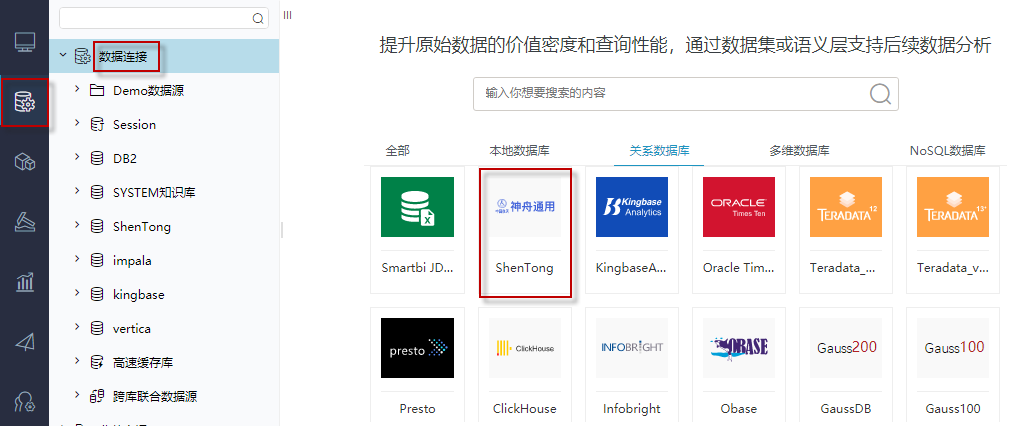Click the search magnifier in tree search box
This screenshot has height=426, width=1014.
pyautogui.click(x=257, y=18)
